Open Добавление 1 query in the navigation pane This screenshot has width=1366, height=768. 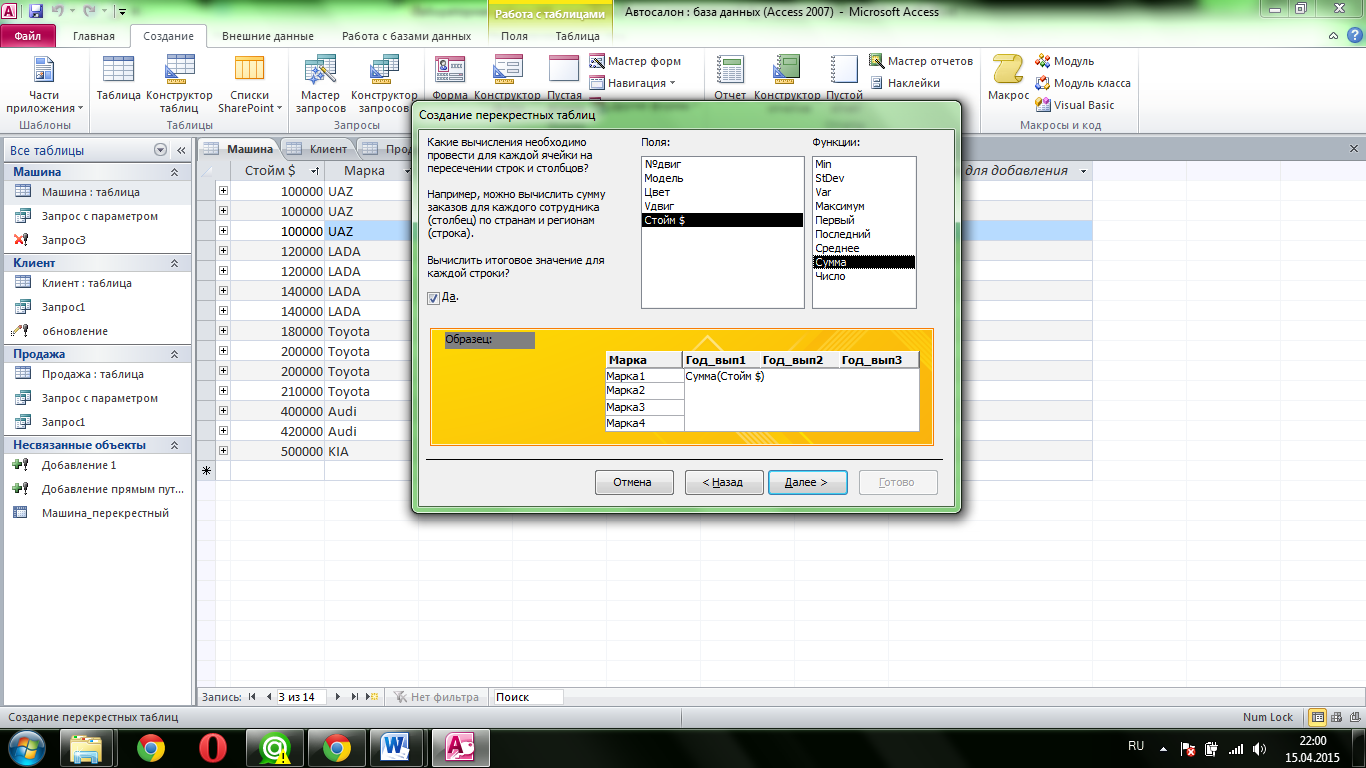[95, 465]
